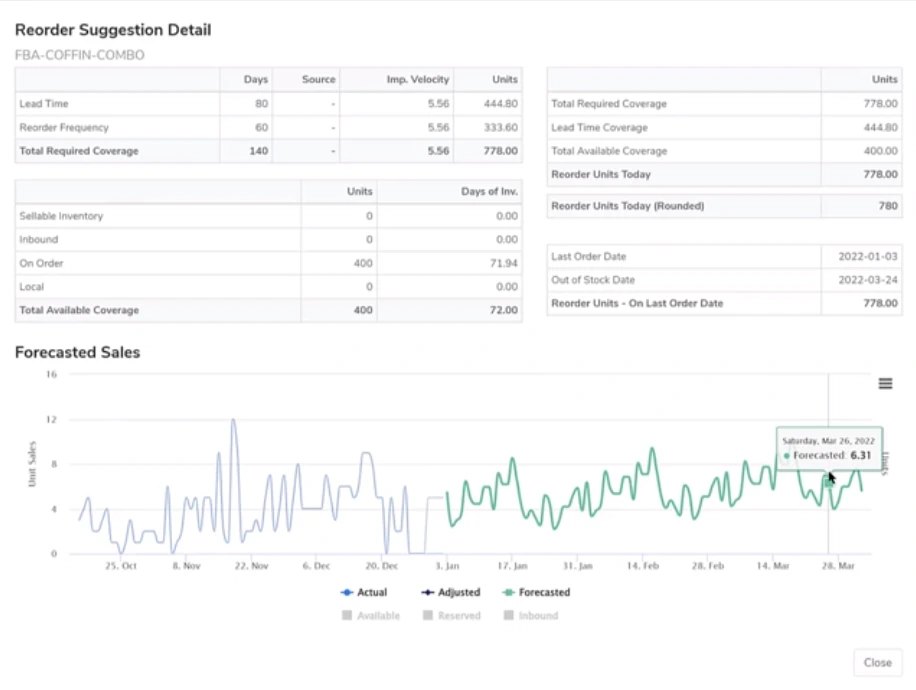This screenshot has height=690, width=916.
Task: Select the Lead Time row label
Action: (x=44, y=104)
